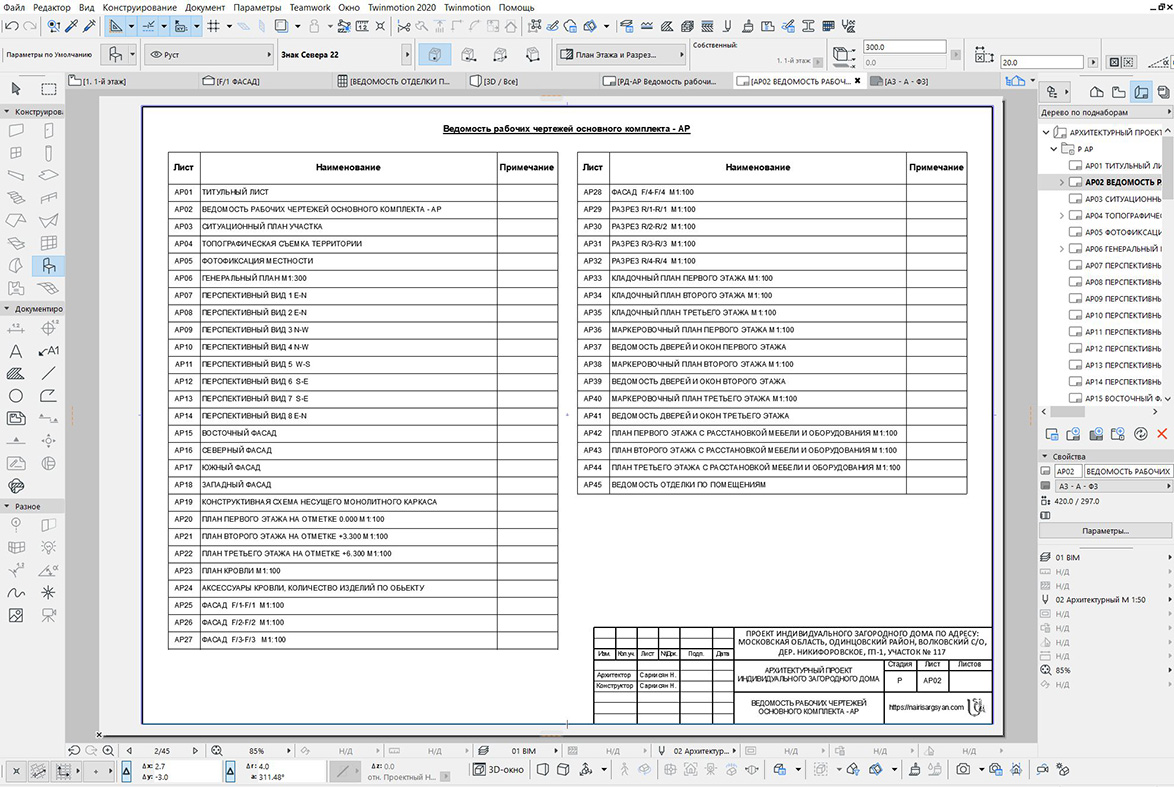Click the 300.0 height input field

tap(904, 47)
